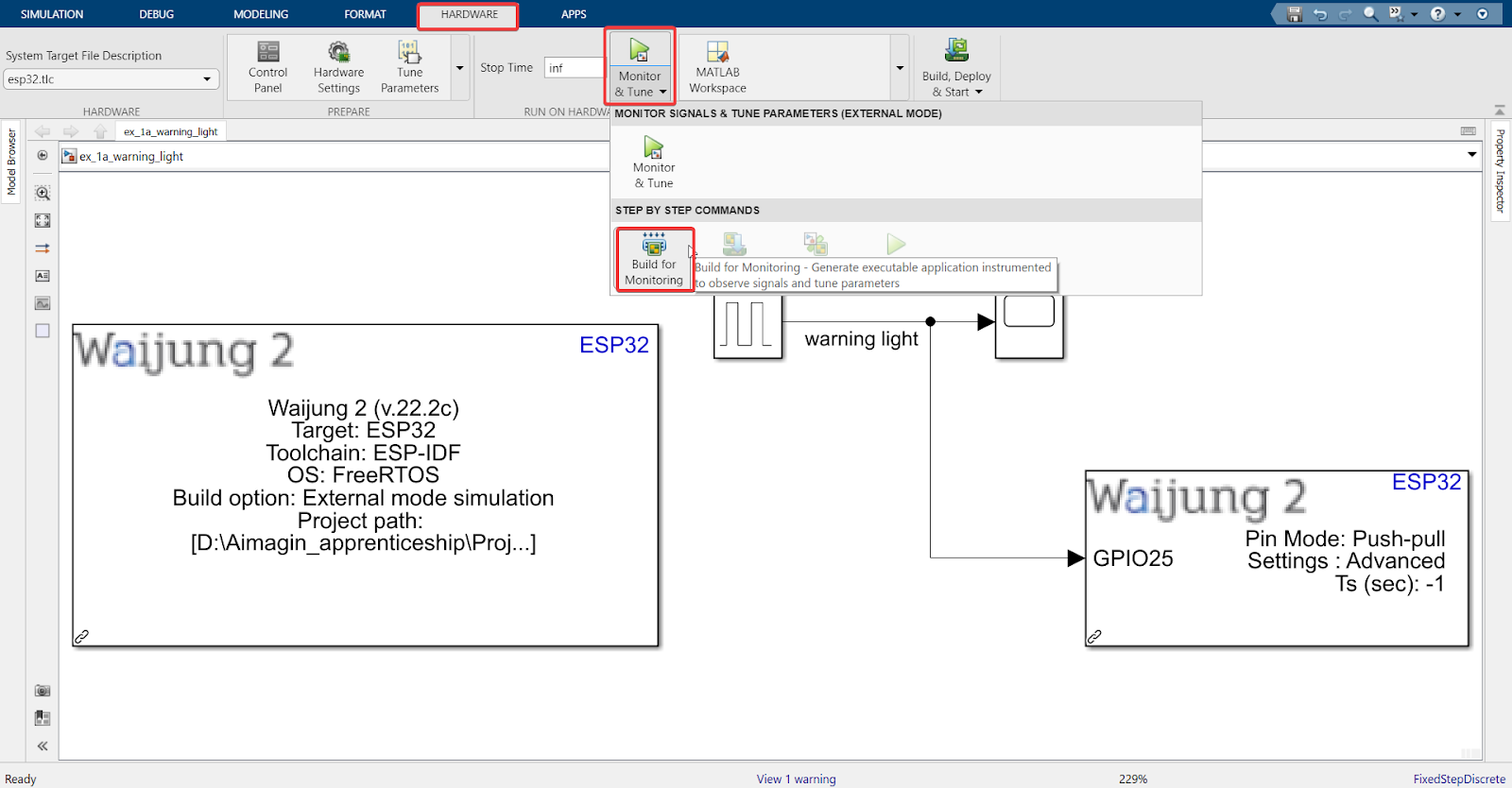This screenshot has height=788, width=1512.
Task: Open the Model Browser side panel
Action: [11, 163]
